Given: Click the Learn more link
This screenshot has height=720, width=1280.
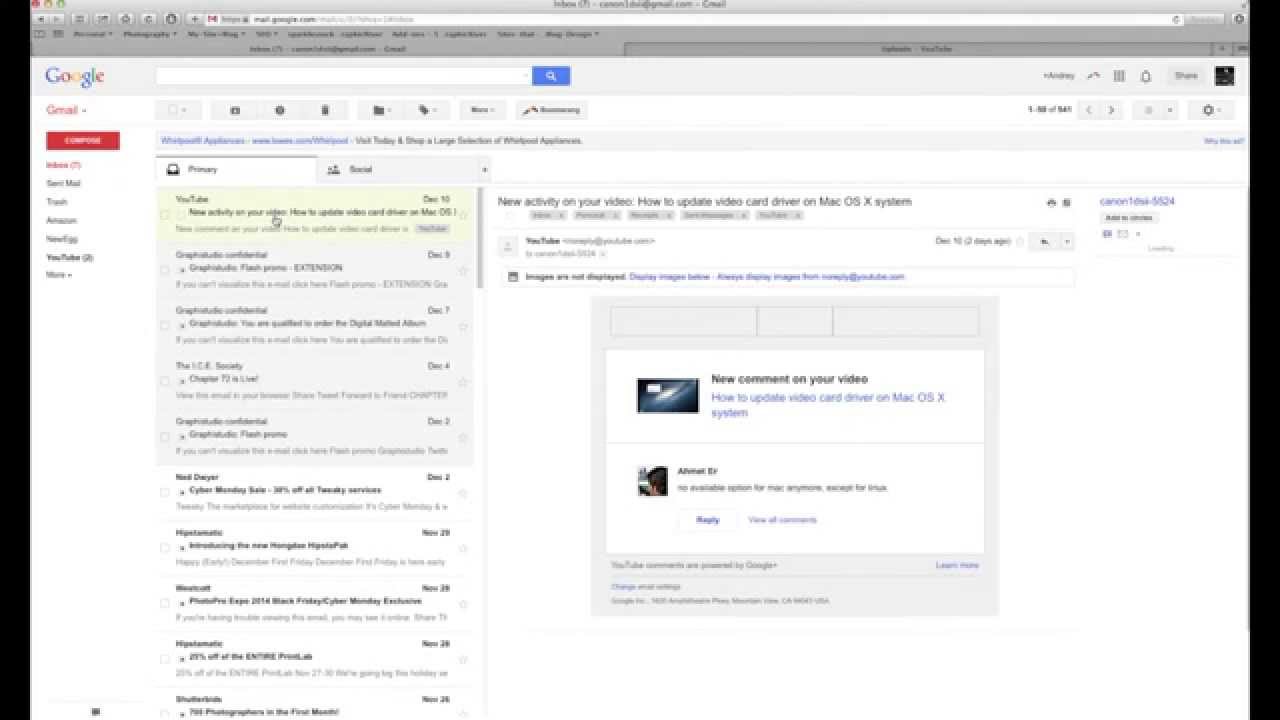Looking at the screenshot, I should click(x=957, y=566).
